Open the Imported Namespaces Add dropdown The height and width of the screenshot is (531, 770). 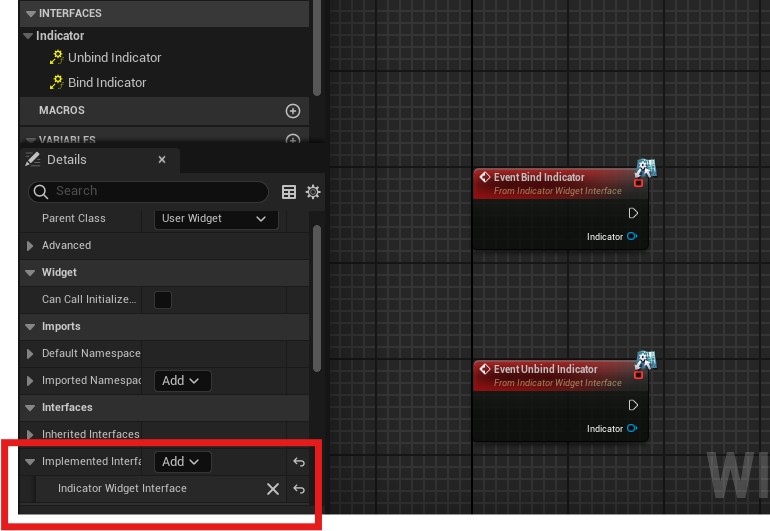pos(183,381)
